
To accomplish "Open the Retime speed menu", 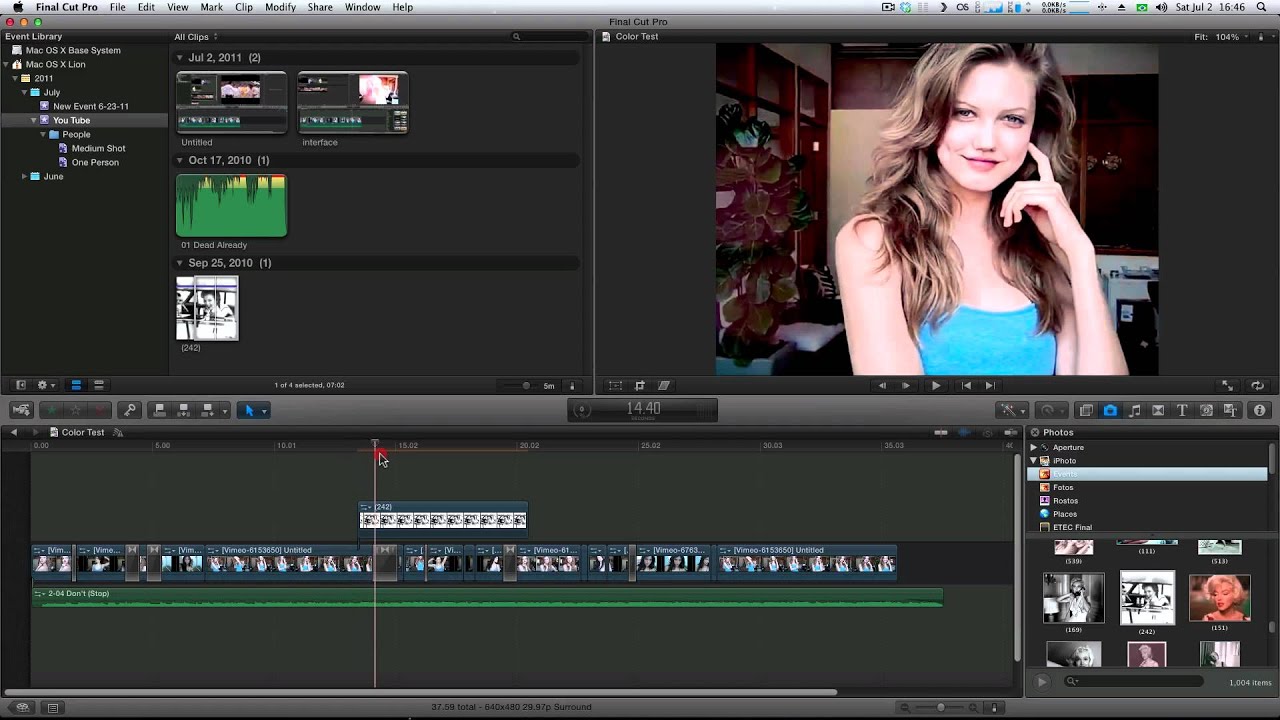I will click(1052, 410).
